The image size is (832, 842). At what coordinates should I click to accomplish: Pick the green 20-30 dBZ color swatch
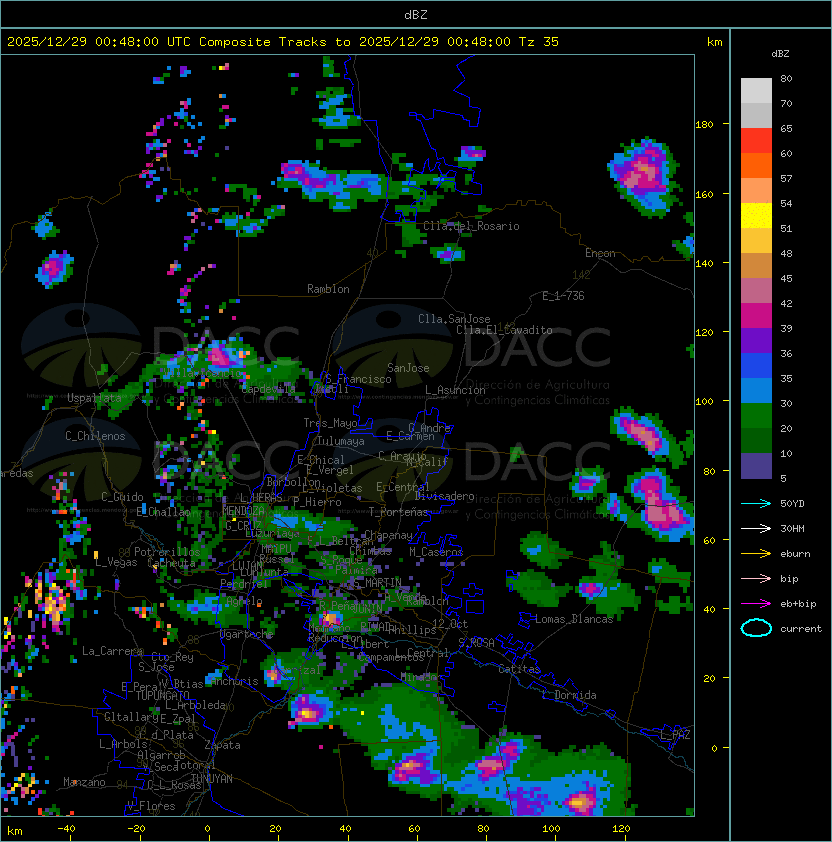point(756,416)
